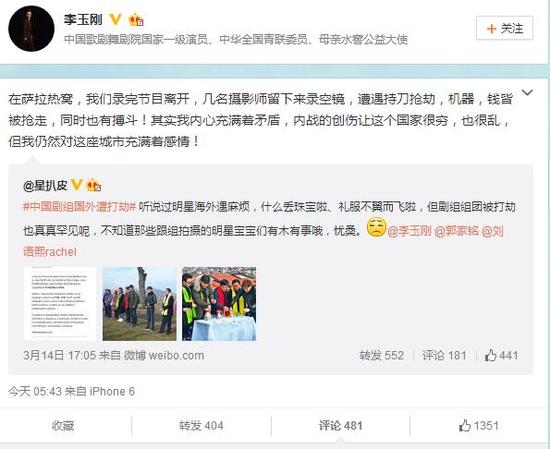Like the reposted post with 441 likes

501,355
